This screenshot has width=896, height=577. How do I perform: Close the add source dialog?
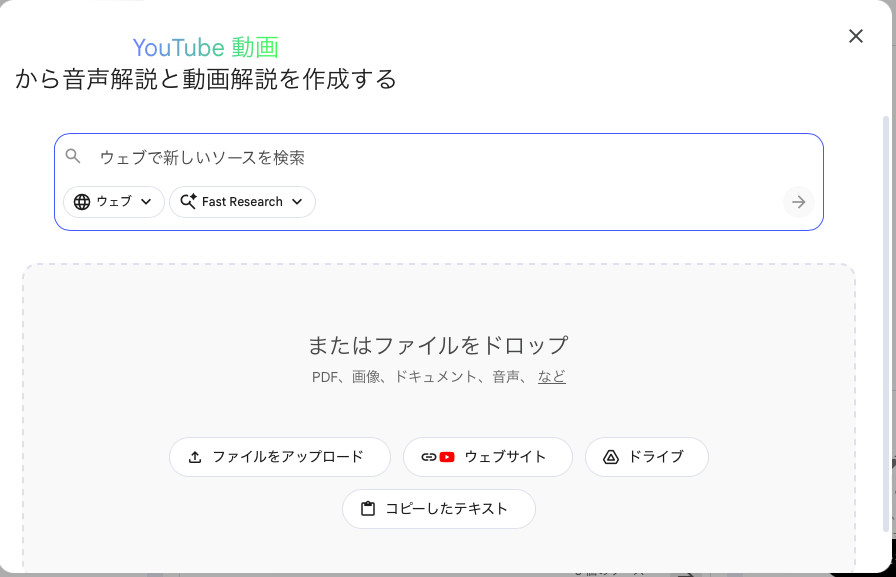point(855,36)
